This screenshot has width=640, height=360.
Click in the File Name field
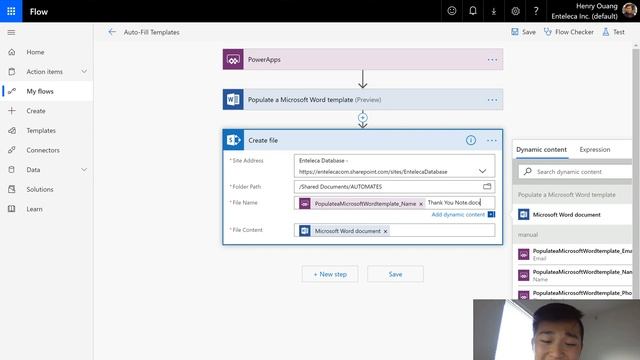tap(394, 203)
